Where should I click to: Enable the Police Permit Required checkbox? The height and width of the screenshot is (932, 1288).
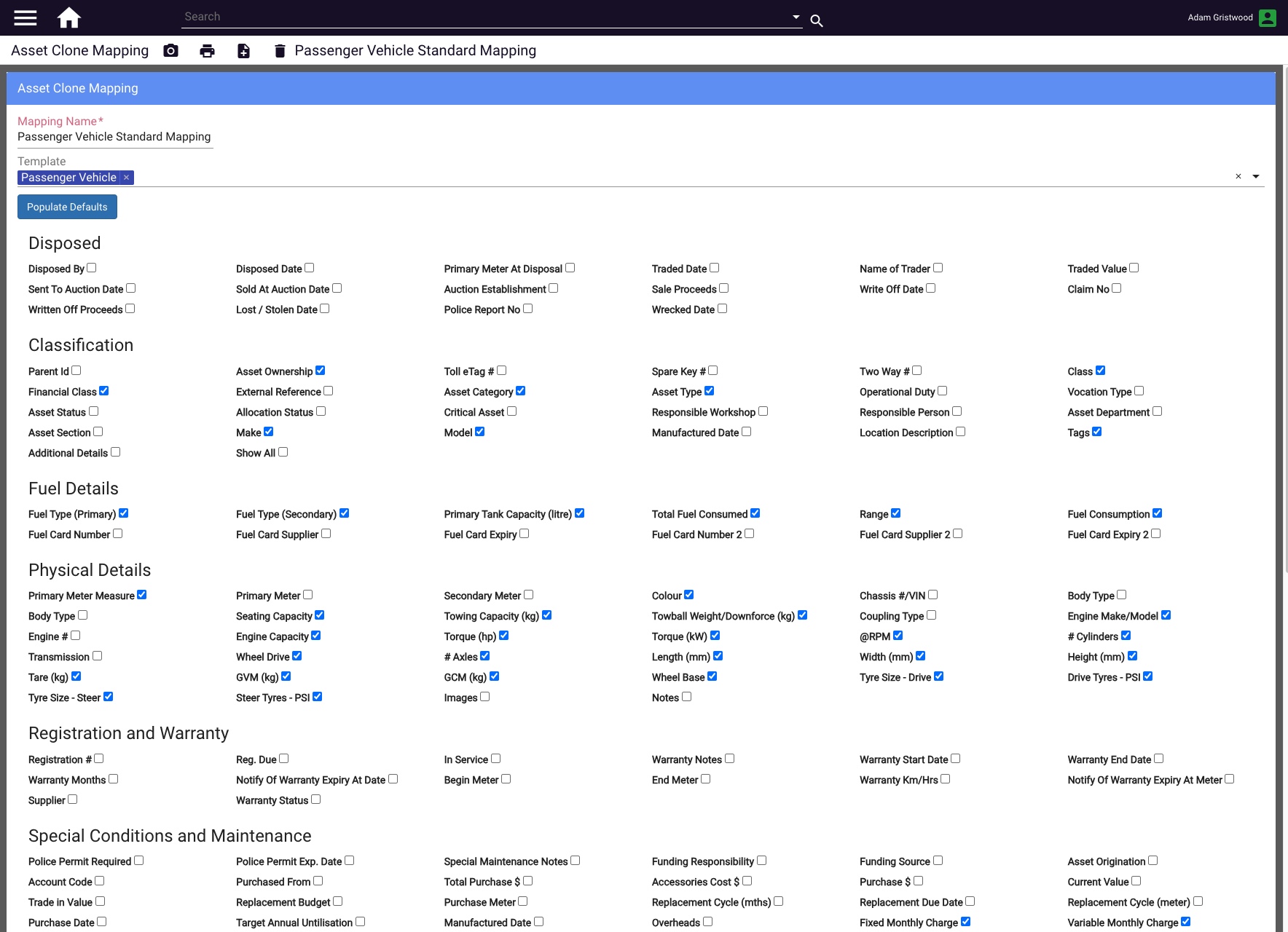coord(139,861)
